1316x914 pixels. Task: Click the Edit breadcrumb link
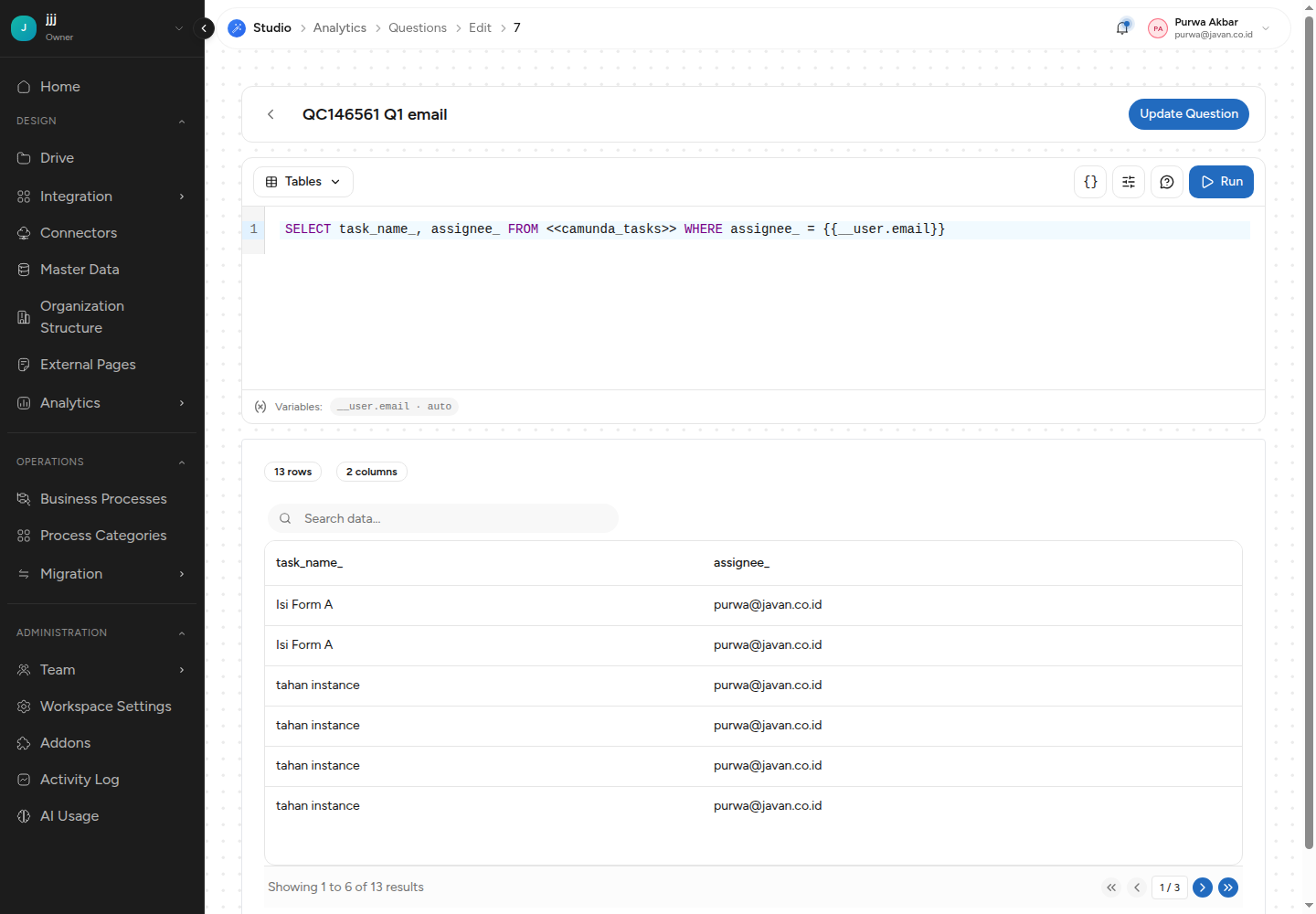(x=480, y=28)
